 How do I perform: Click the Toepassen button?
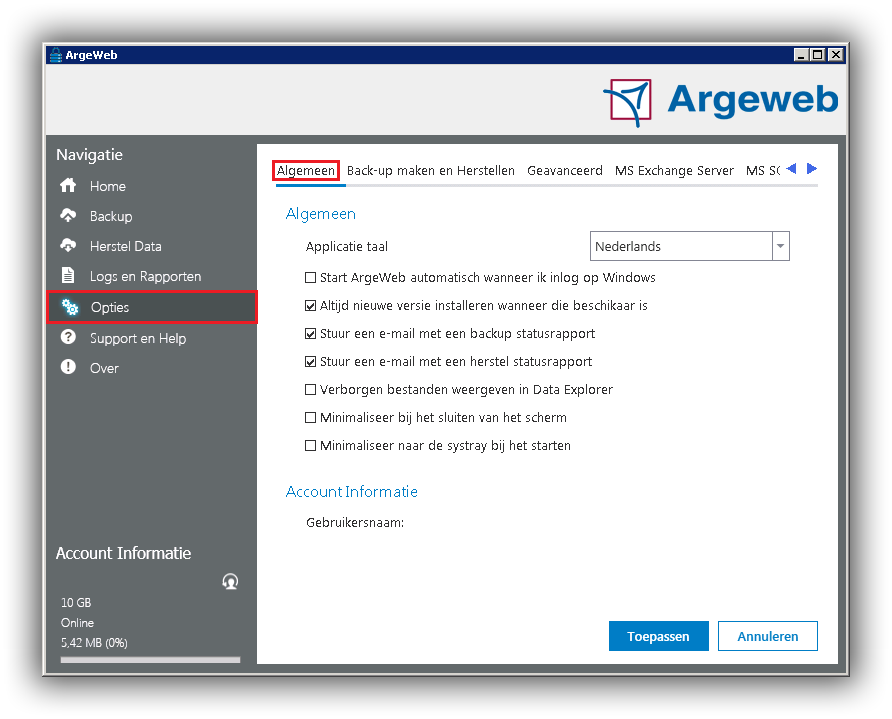click(659, 636)
